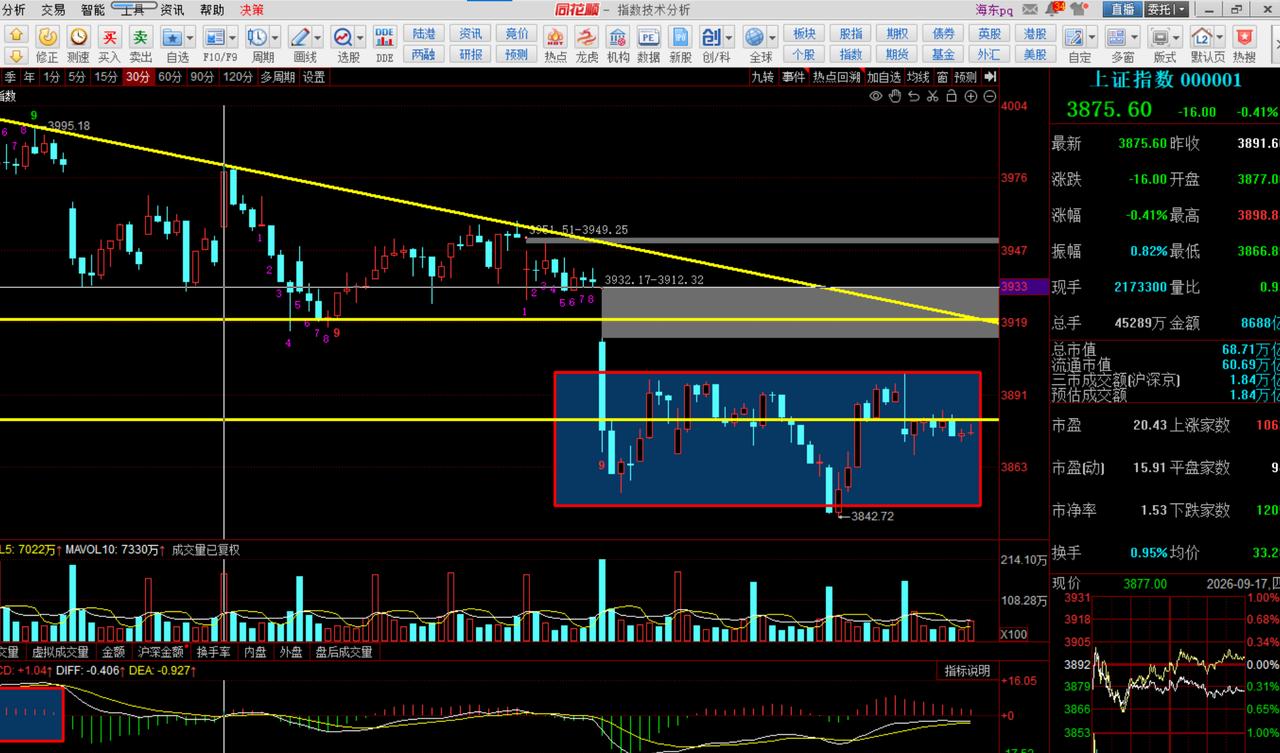Image resolution: width=1280 pixels, height=753 pixels.
Task: Click the 陆港 market button
Action: (423, 33)
